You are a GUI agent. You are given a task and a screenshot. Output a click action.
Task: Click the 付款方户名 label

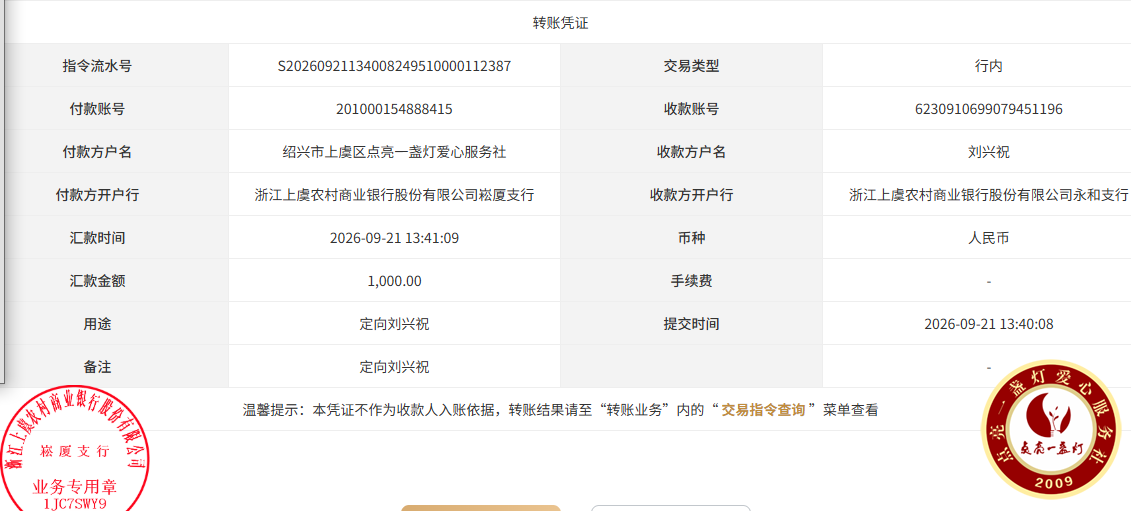[97, 152]
